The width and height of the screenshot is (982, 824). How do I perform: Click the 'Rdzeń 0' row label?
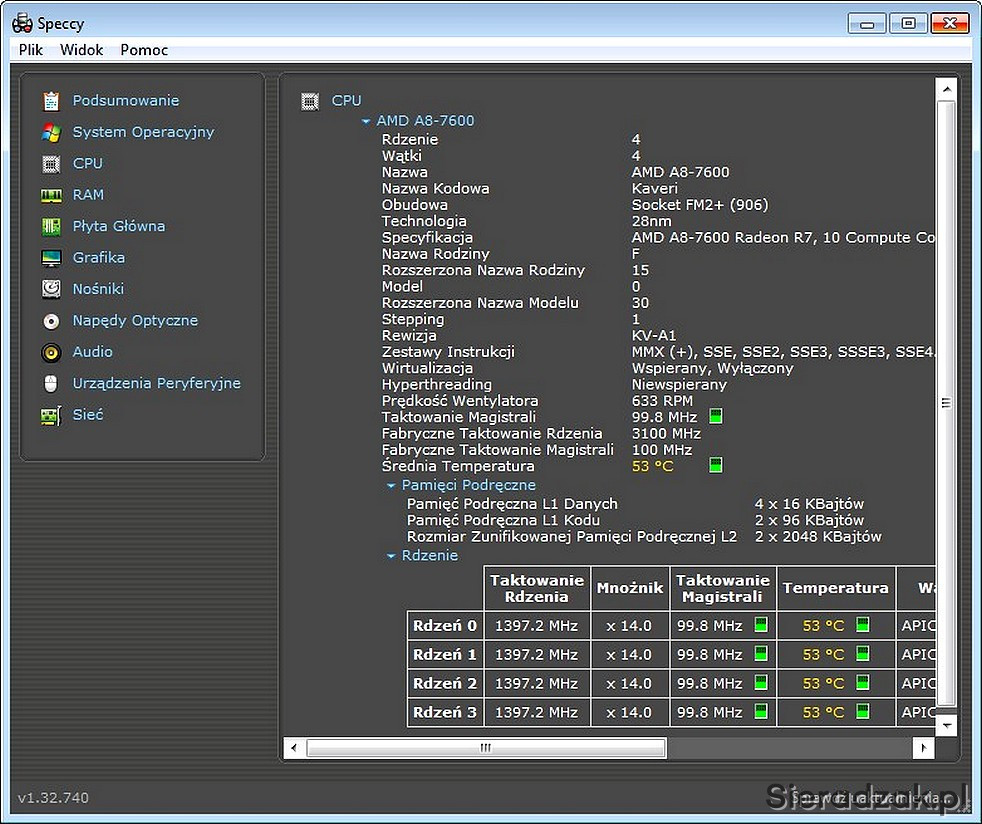[445, 626]
